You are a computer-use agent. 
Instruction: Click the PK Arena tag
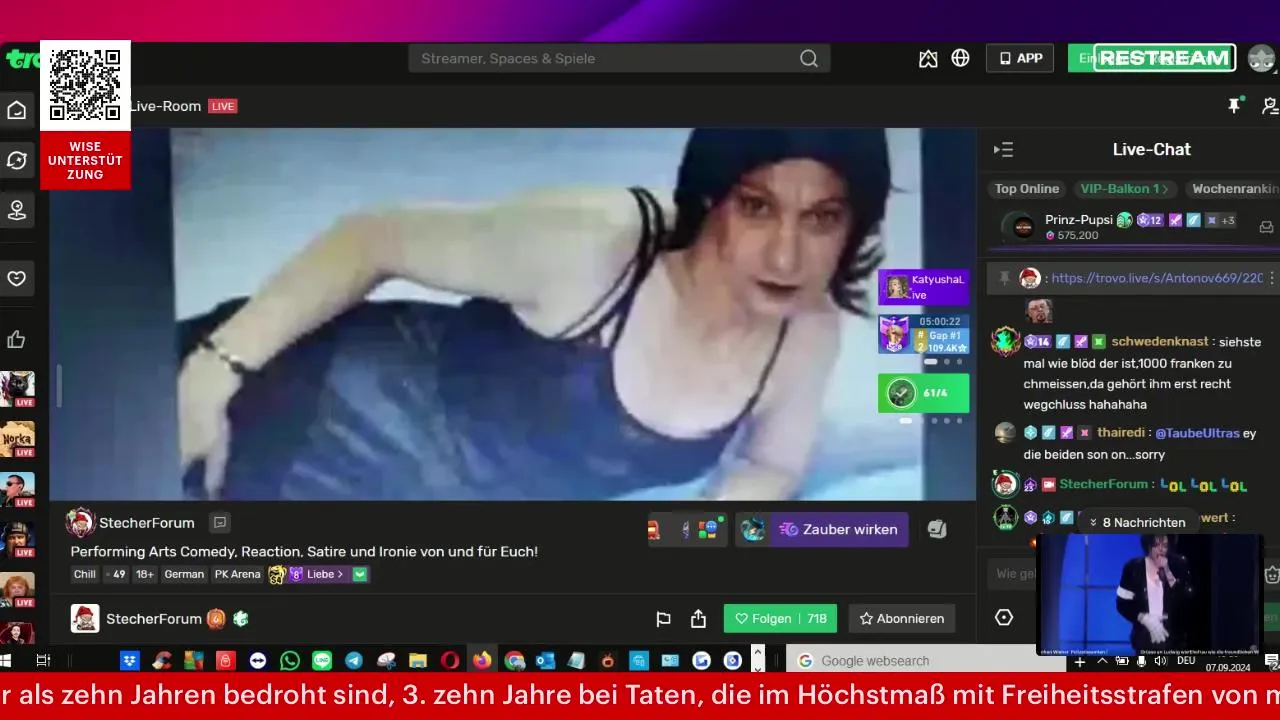click(x=237, y=574)
